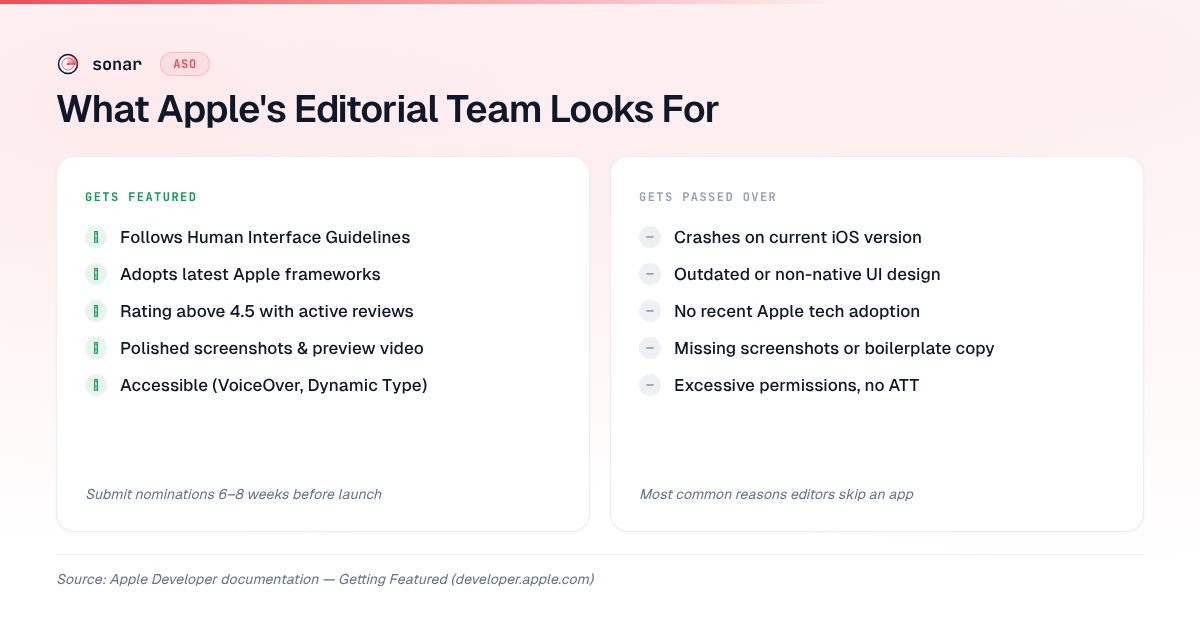Viewport: 1200px width, 640px height.
Task: Select "Missing screenshots or boilerplate copy" text
Action: (x=834, y=348)
